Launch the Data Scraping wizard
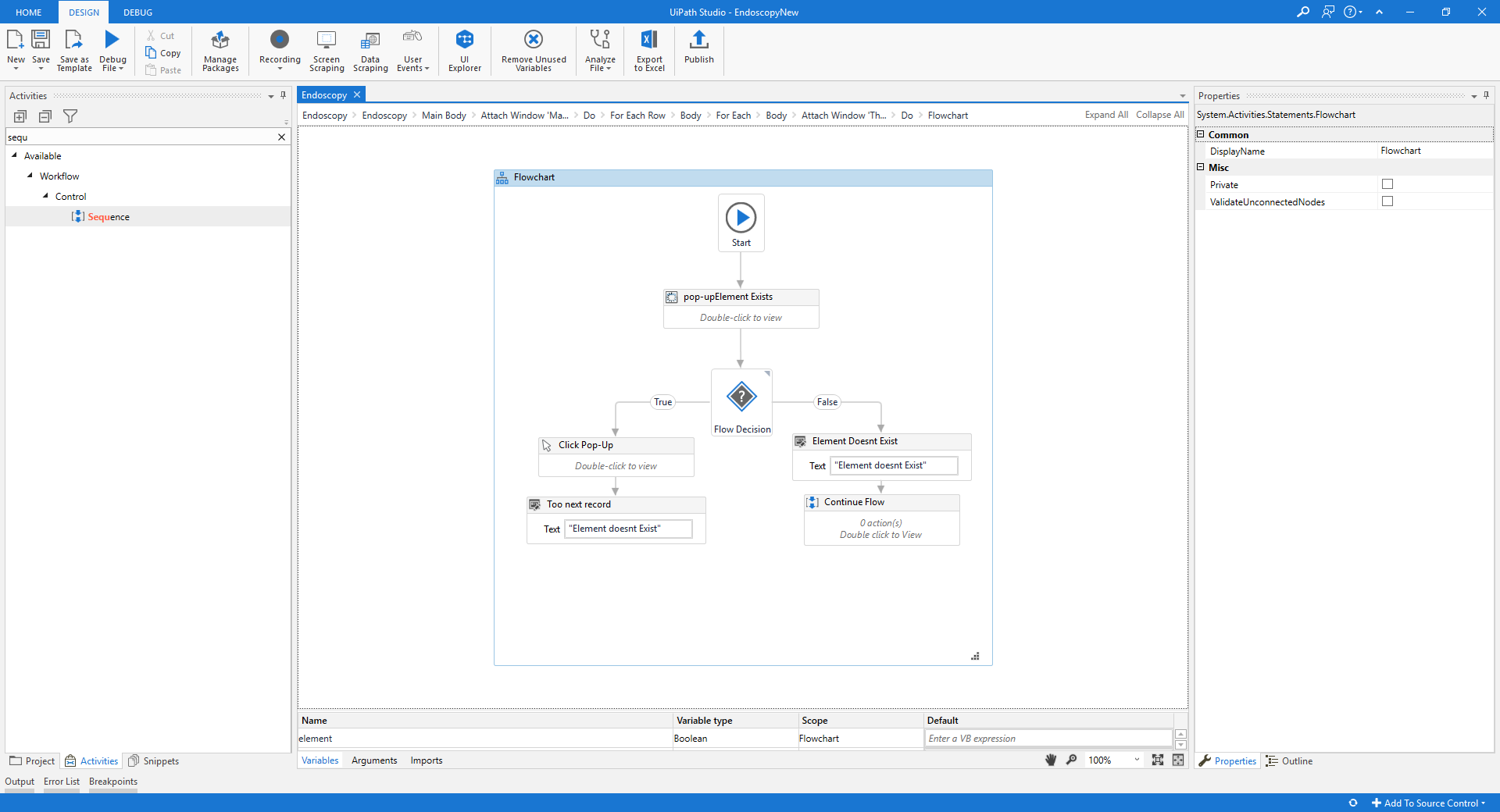 (370, 49)
